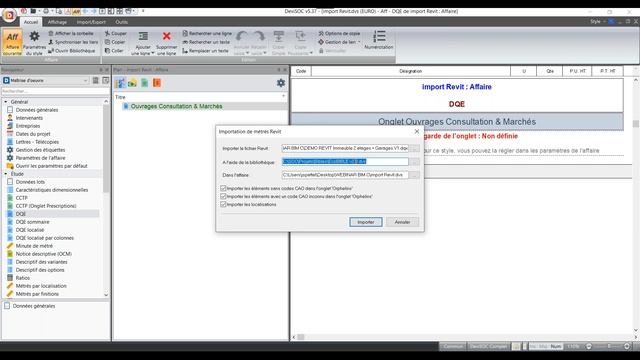The image size is (640, 360).
Task: Collapse the Étude tree section
Action: [6, 174]
